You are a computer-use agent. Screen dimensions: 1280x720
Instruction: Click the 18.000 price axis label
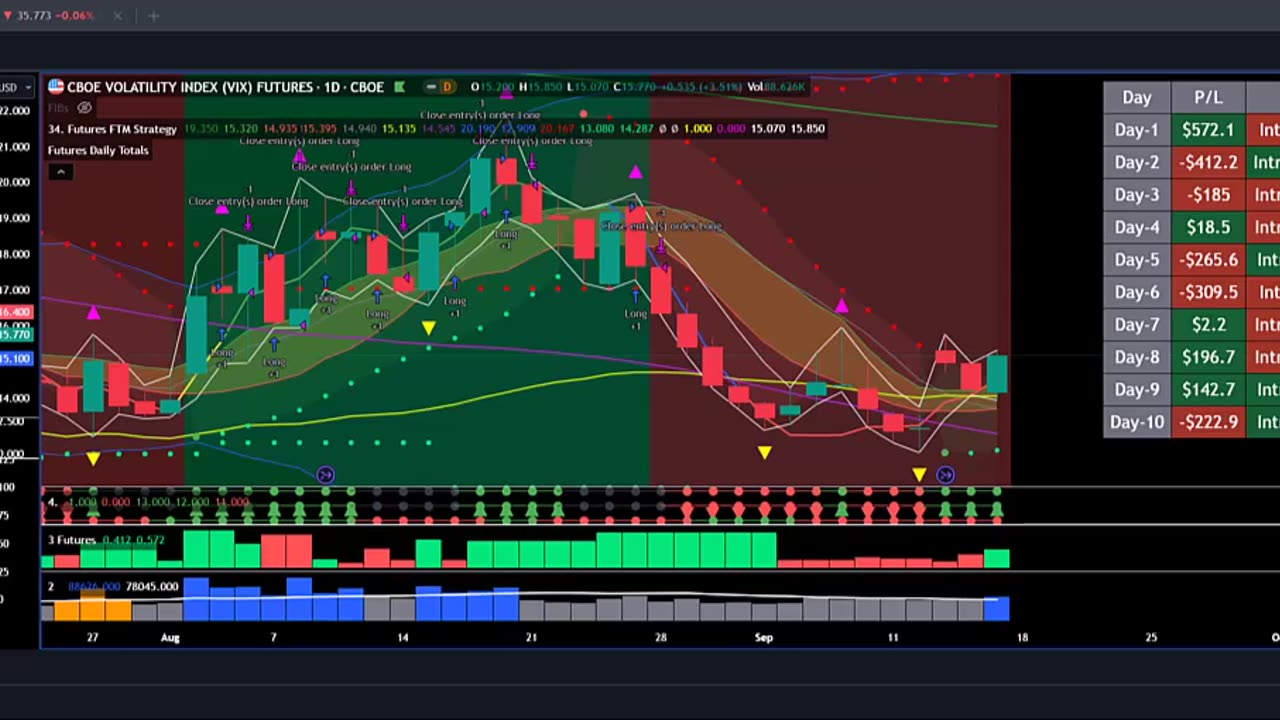(x=15, y=254)
